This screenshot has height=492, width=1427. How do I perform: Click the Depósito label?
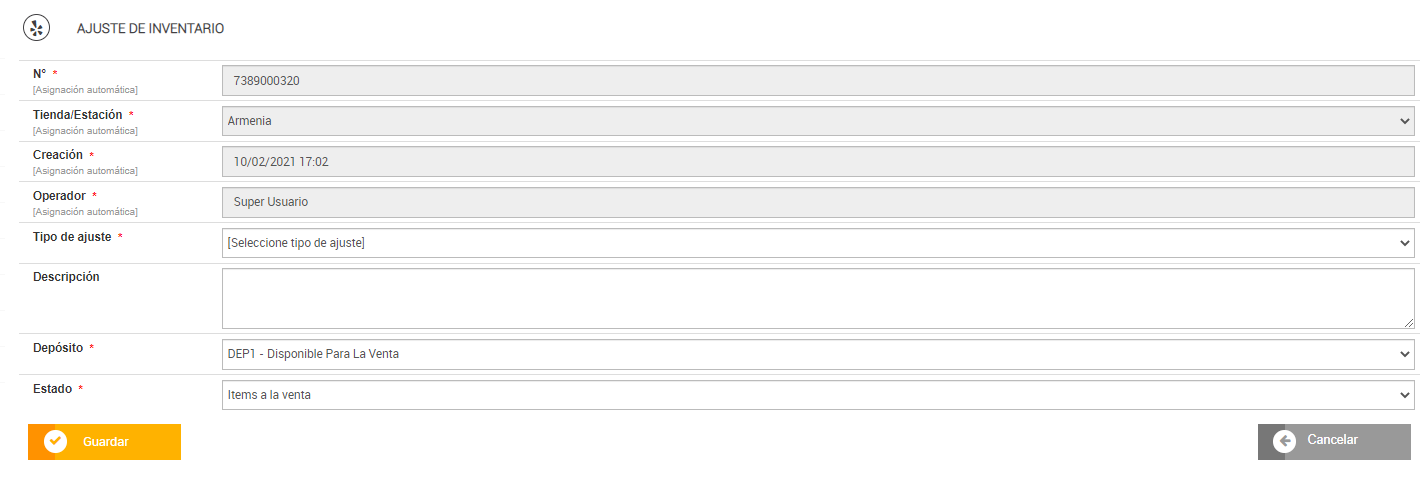(59, 348)
